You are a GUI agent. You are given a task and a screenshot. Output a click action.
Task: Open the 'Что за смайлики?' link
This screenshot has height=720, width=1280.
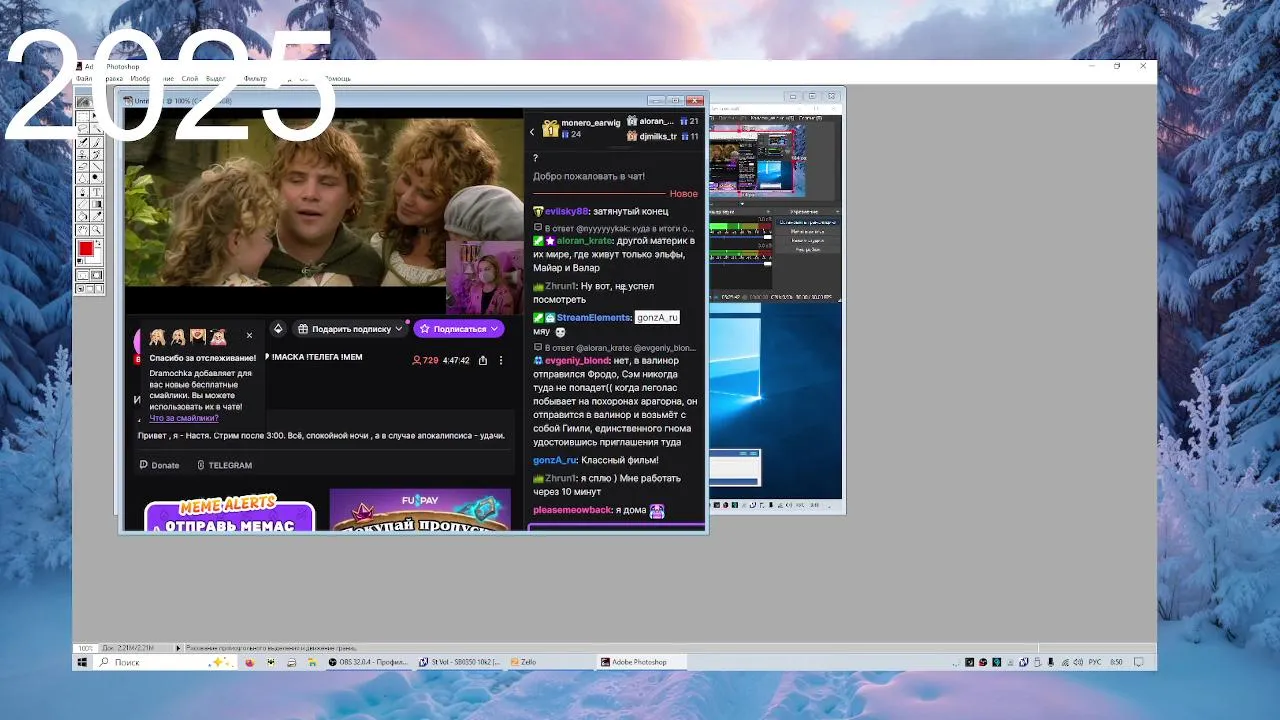184,418
